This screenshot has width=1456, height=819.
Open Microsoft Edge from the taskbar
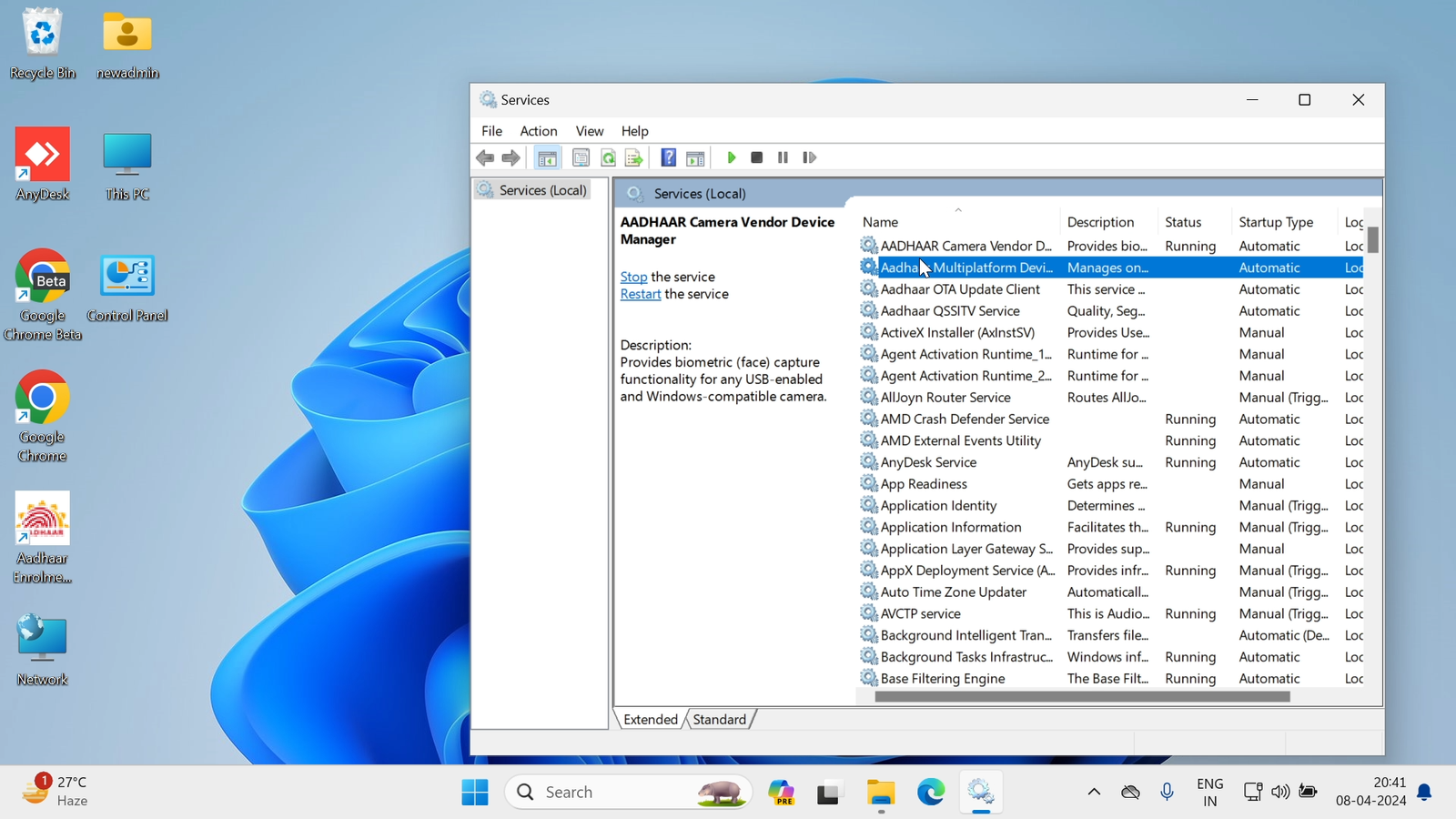931,793
